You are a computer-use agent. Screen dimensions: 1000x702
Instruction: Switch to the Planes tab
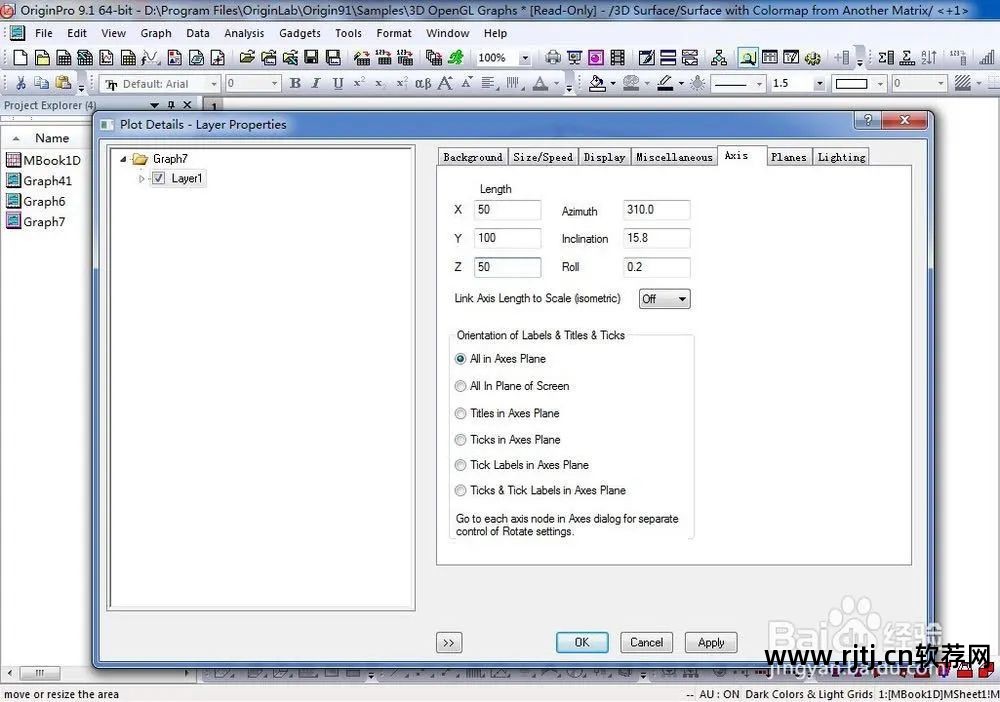(788, 157)
